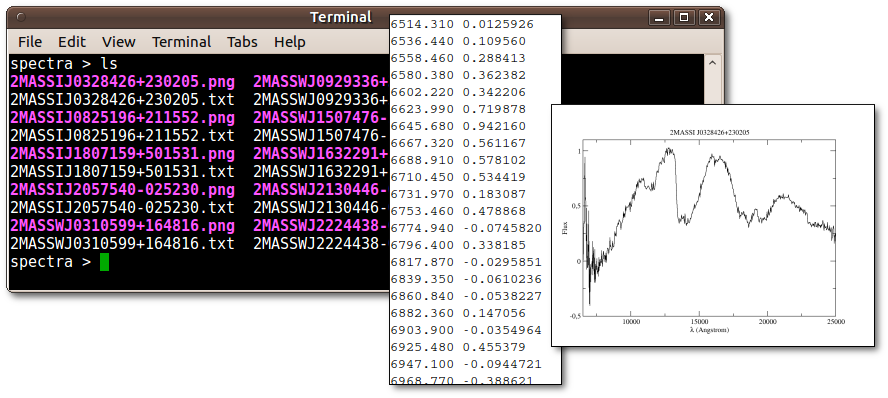Open the Edit menu in Terminal
Image resolution: width=888 pixels, height=398 pixels.
pyautogui.click(x=72, y=42)
